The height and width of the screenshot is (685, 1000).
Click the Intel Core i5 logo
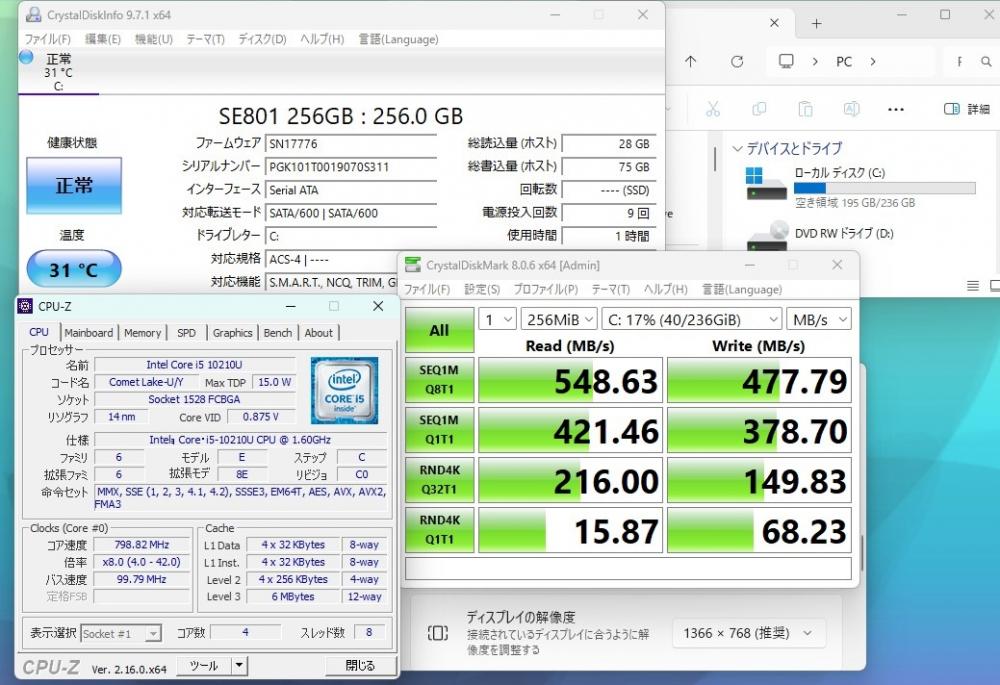(344, 390)
